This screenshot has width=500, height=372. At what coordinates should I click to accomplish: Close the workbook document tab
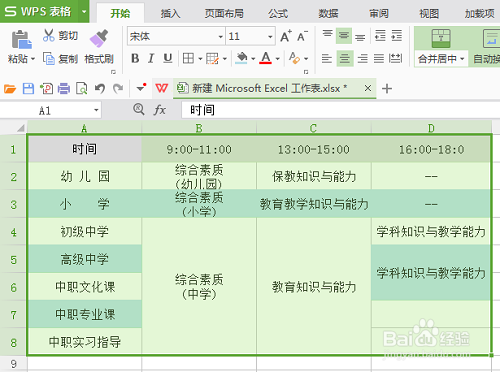(x=368, y=88)
